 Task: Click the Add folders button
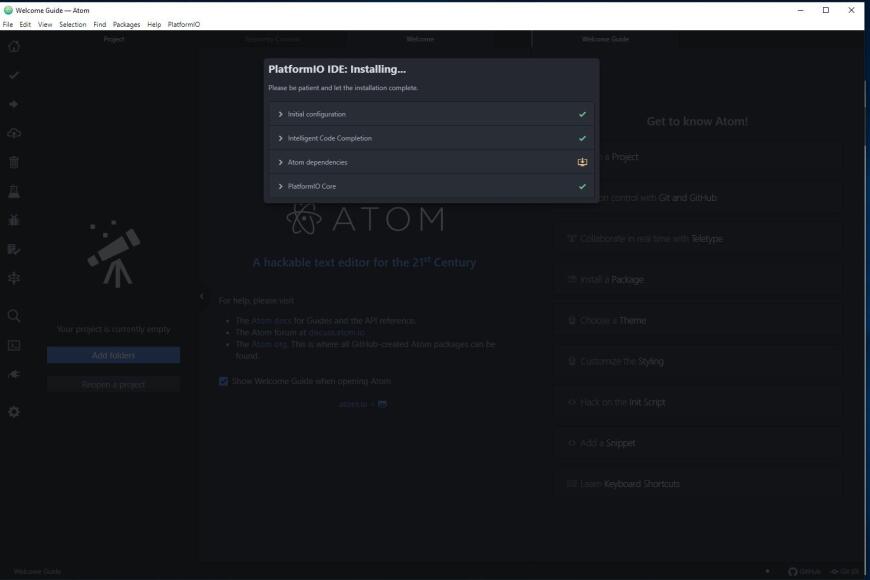(x=113, y=355)
